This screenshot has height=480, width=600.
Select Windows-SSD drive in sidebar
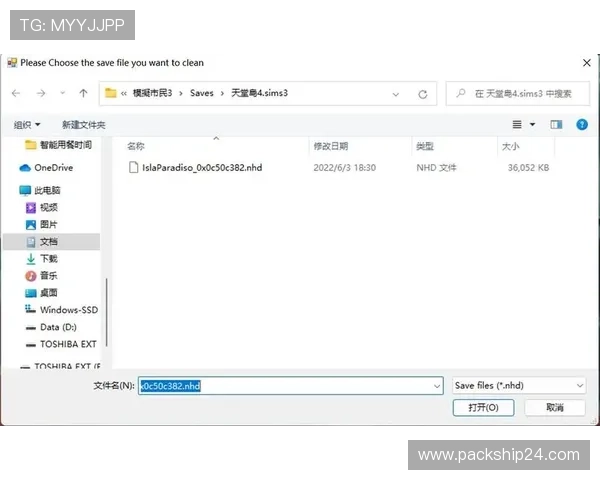[61, 310]
